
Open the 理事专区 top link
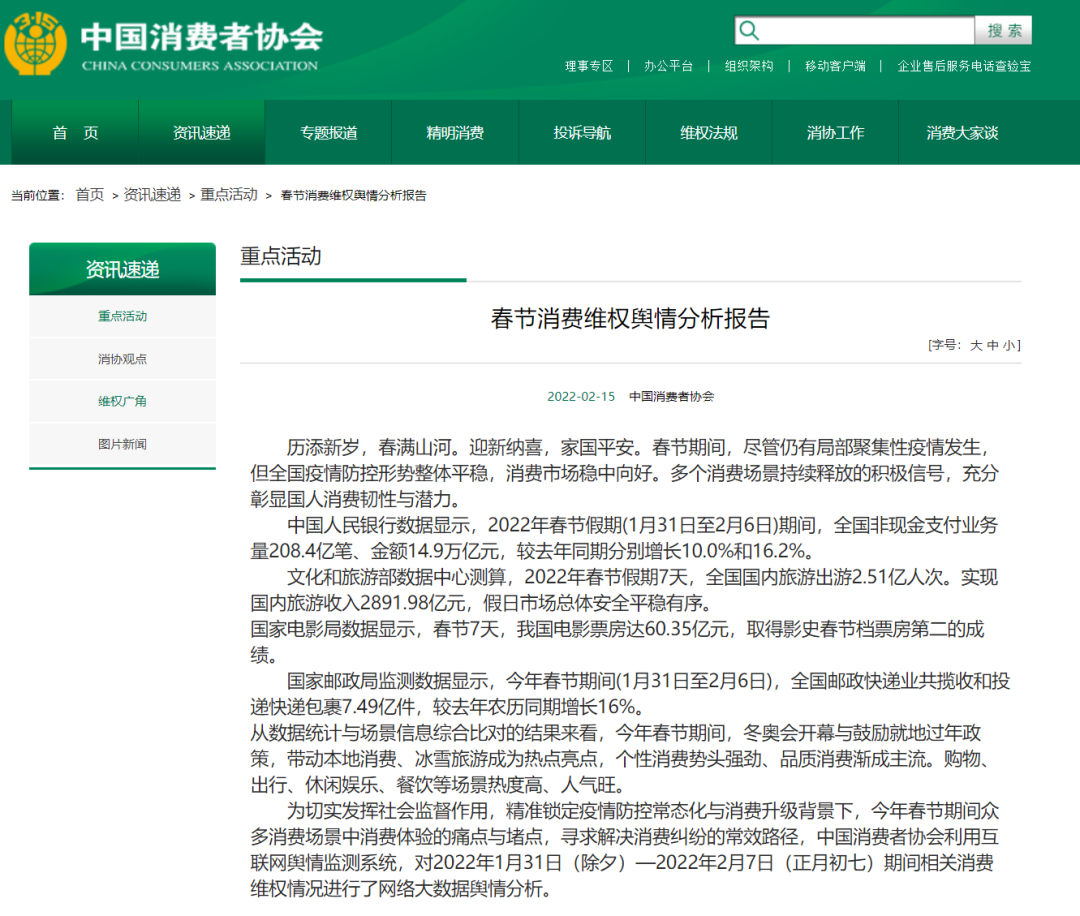[x=589, y=66]
